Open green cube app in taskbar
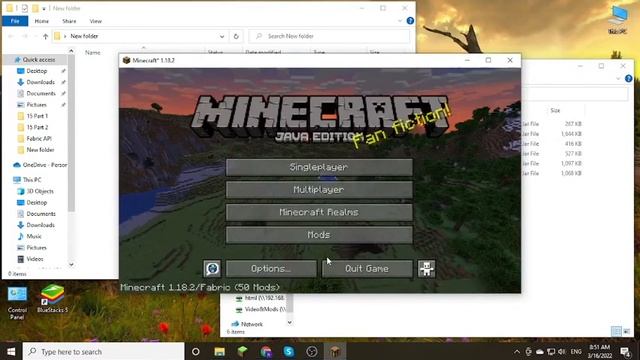 tap(242, 351)
